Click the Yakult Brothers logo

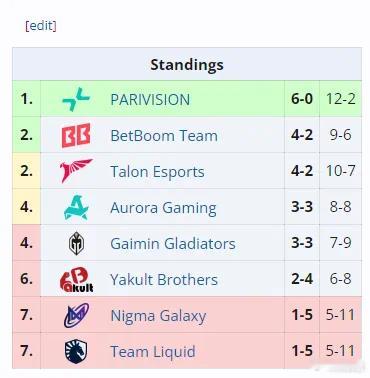[x=76, y=280]
